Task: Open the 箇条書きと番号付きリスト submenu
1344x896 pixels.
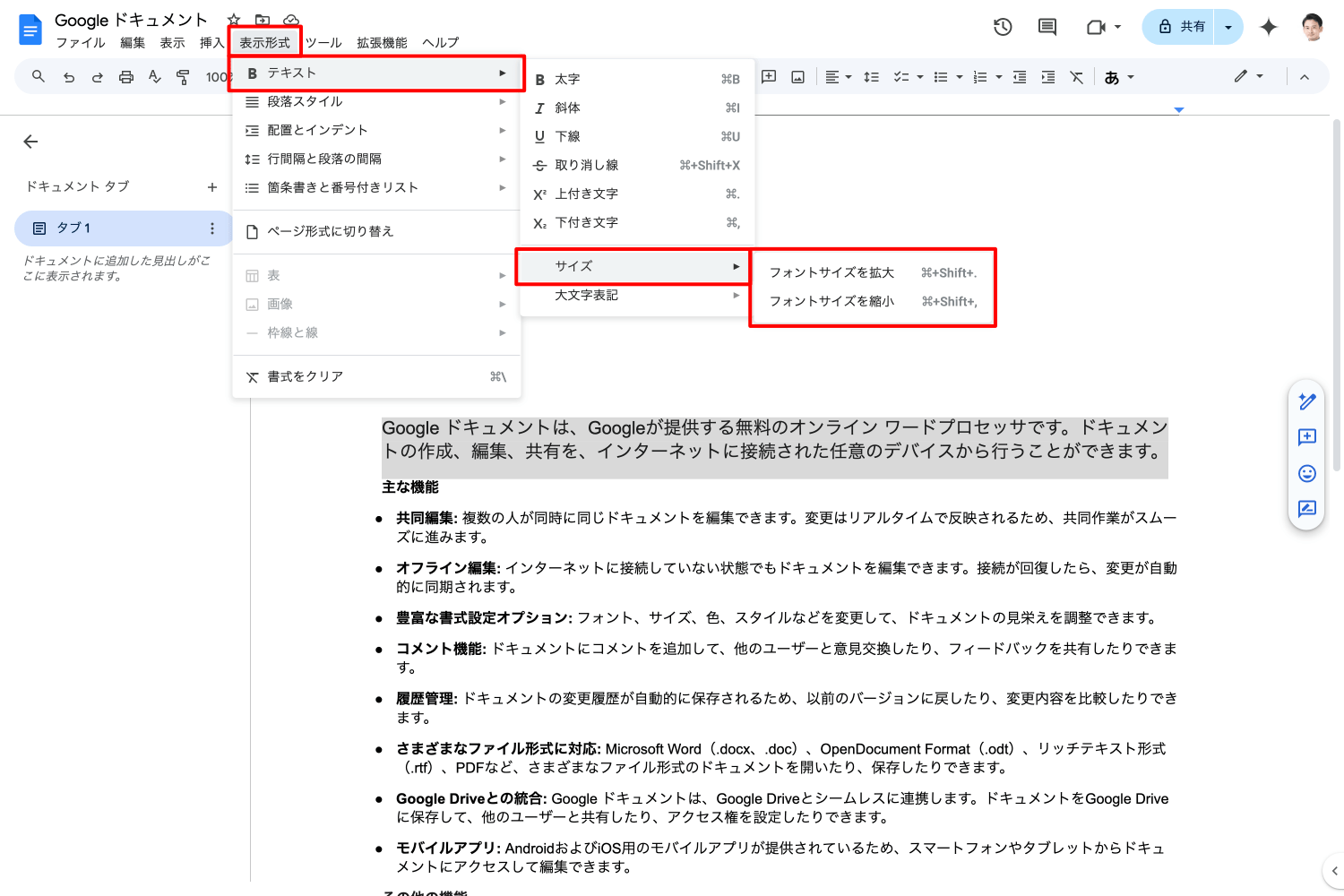Action: [376, 187]
